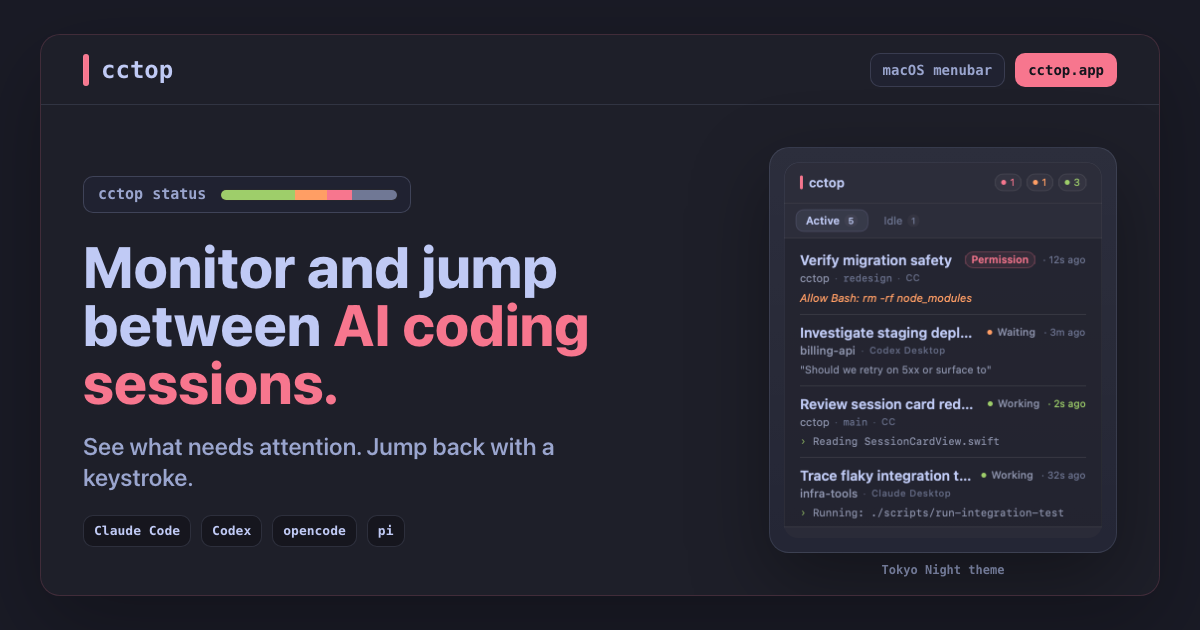Screen dimensions: 1200x630
Task: Click the Tokyo Night theme caption
Action: [x=943, y=570]
